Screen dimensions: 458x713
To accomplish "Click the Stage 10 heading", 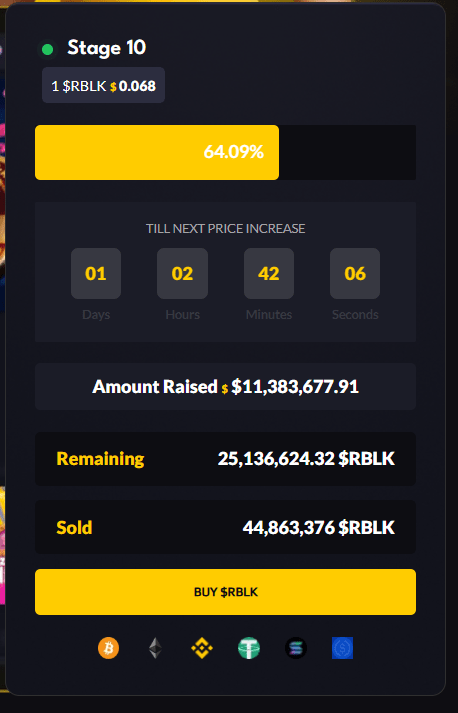I will tap(106, 48).
